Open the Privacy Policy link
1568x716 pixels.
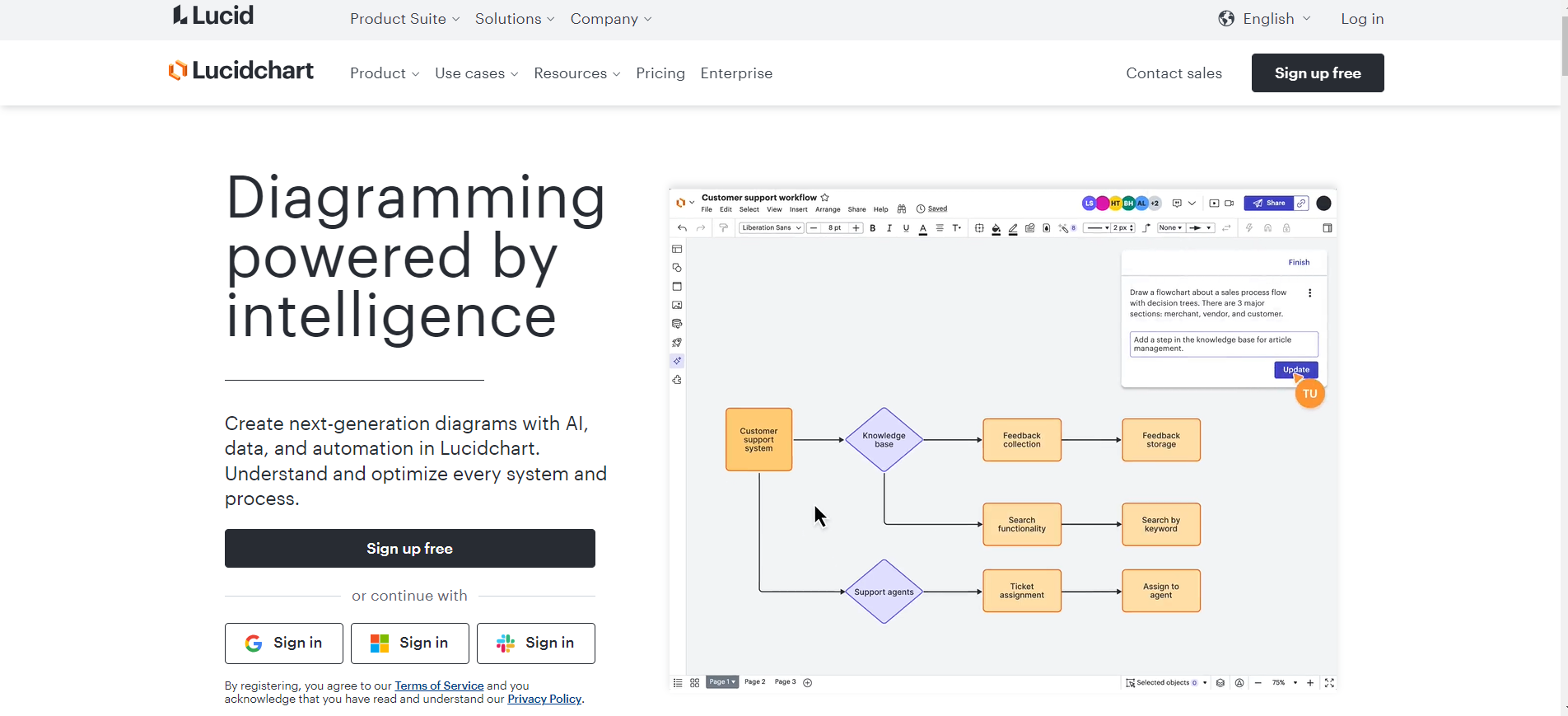pyautogui.click(x=544, y=699)
